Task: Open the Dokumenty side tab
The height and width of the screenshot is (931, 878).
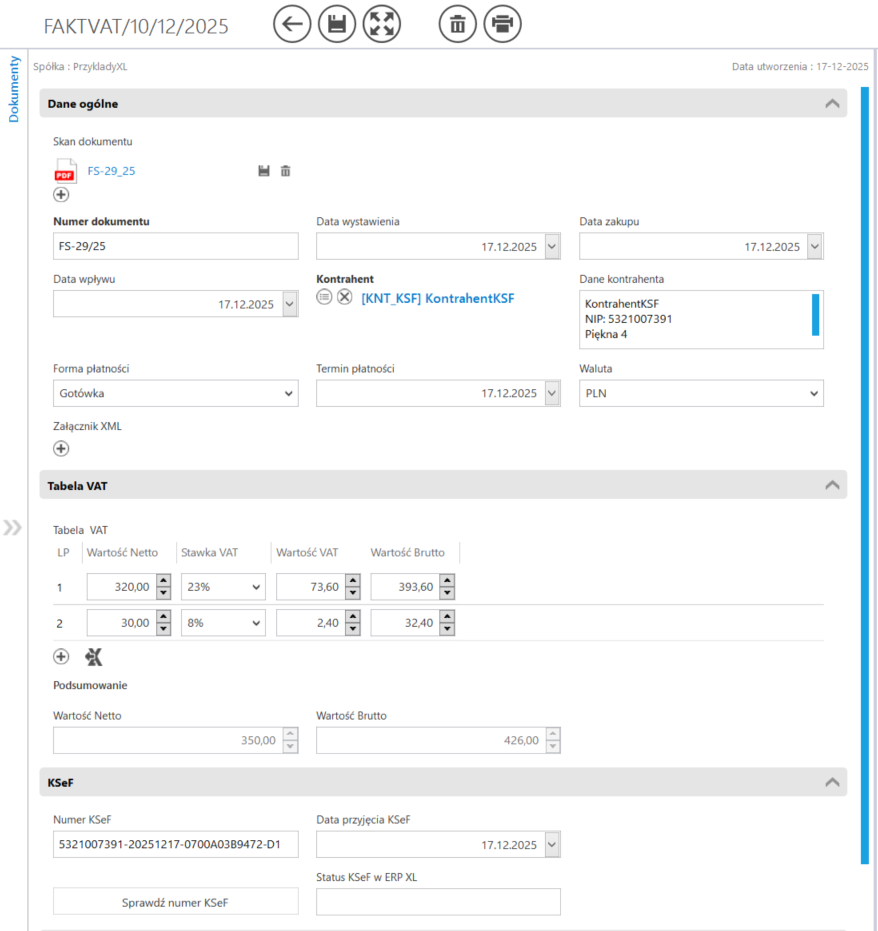Action: 14,88
